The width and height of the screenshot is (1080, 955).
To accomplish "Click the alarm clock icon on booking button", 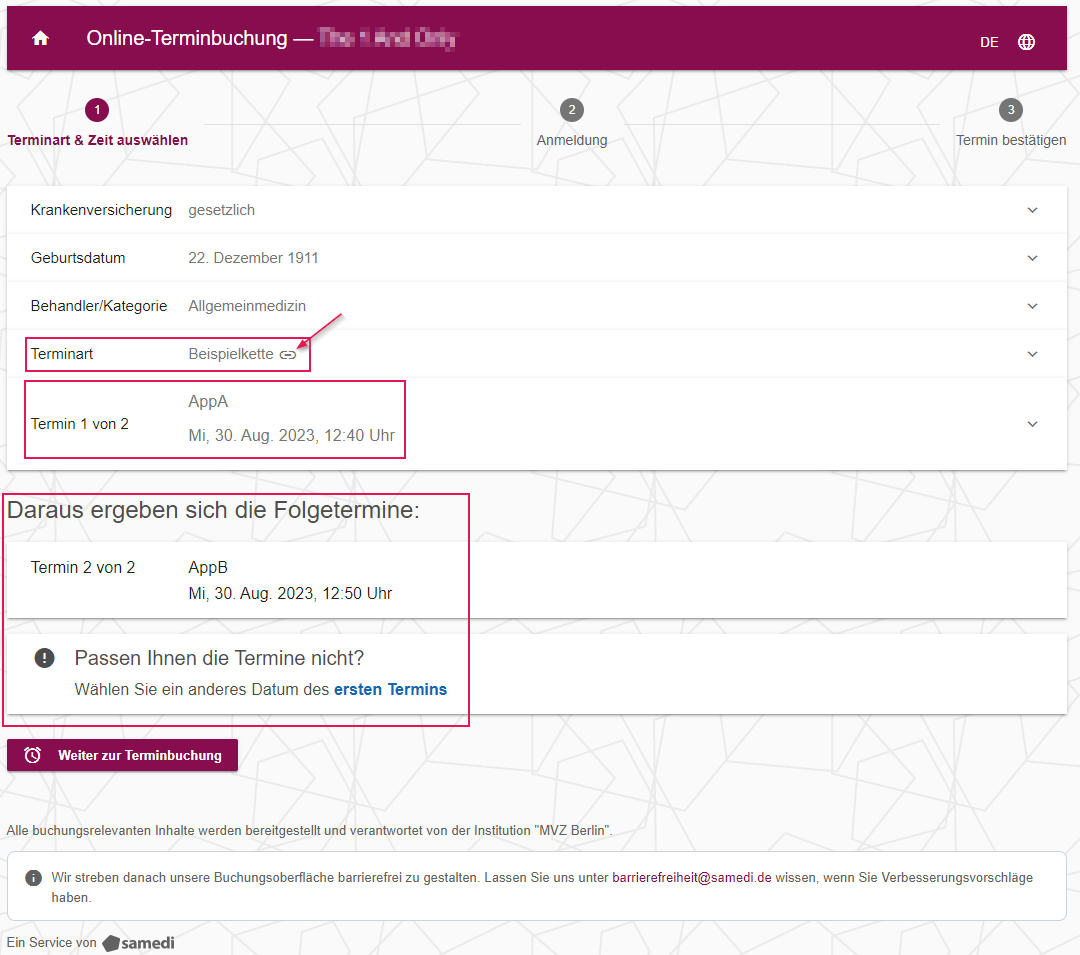I will (33, 755).
